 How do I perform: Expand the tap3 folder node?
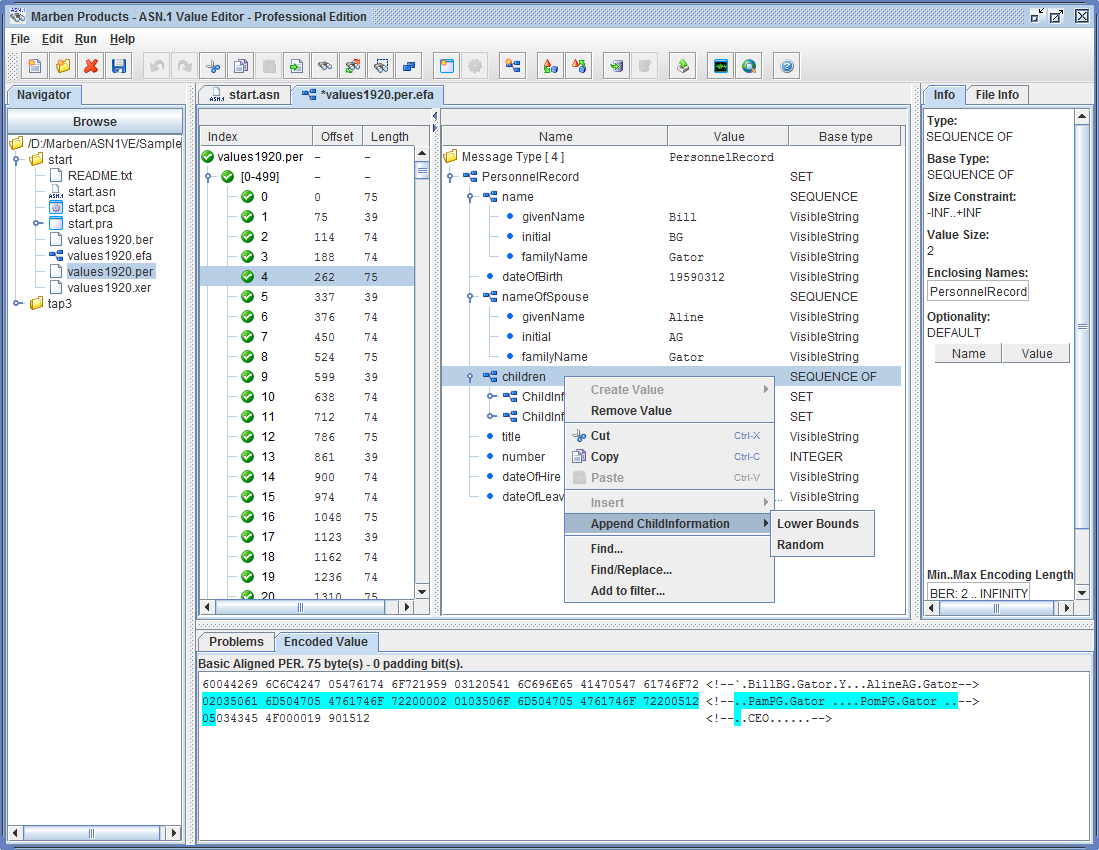point(17,303)
